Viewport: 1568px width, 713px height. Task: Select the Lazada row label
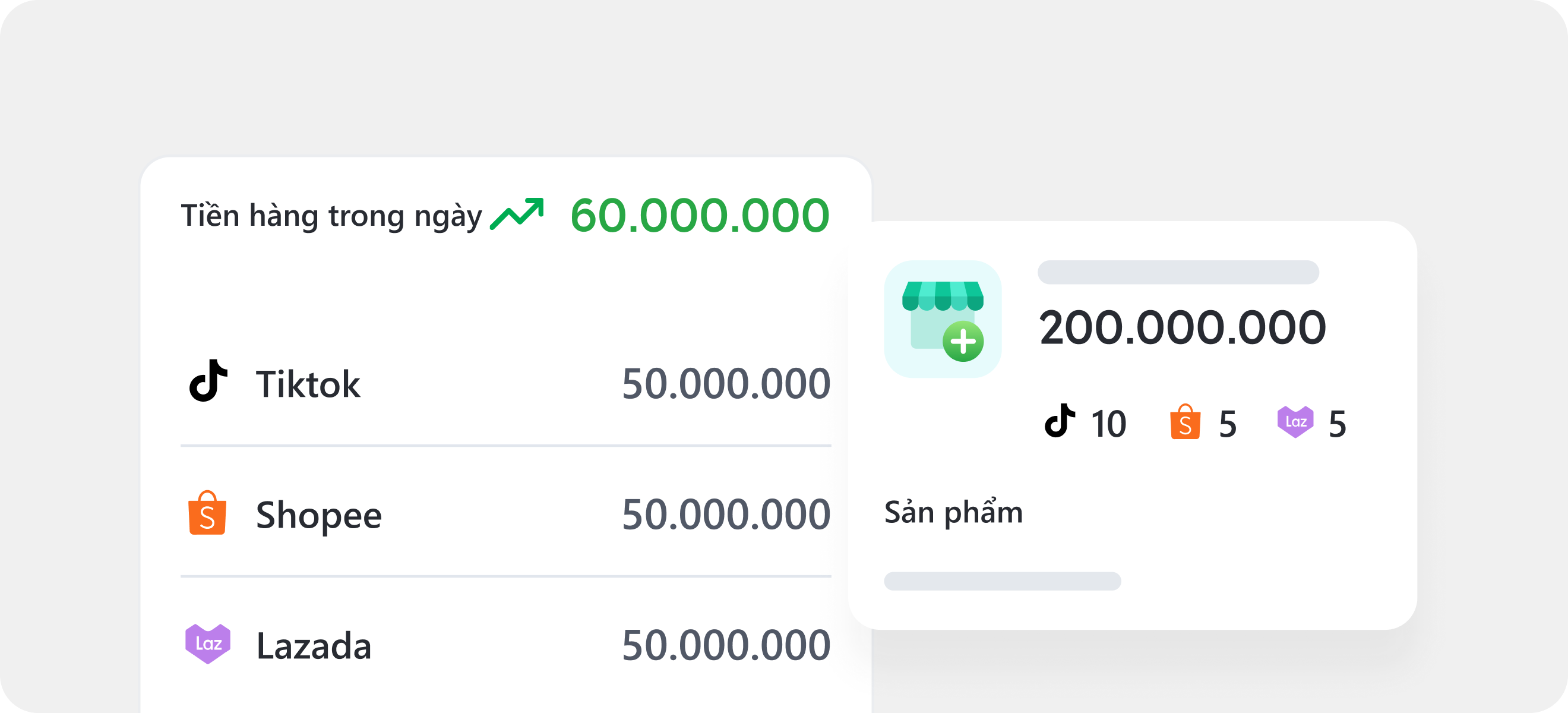click(314, 645)
